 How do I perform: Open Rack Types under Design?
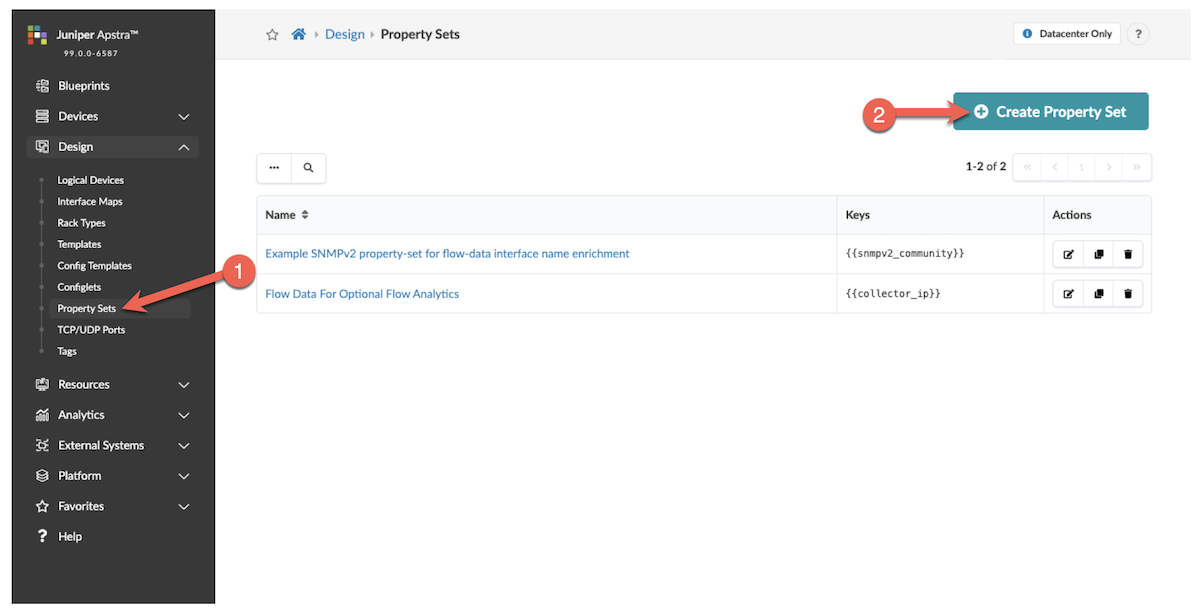pos(81,223)
